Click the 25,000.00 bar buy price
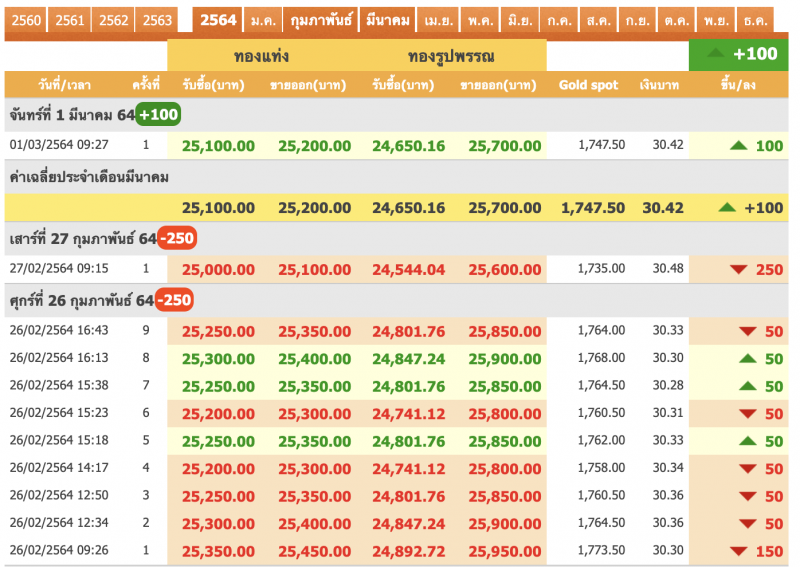 tap(218, 269)
